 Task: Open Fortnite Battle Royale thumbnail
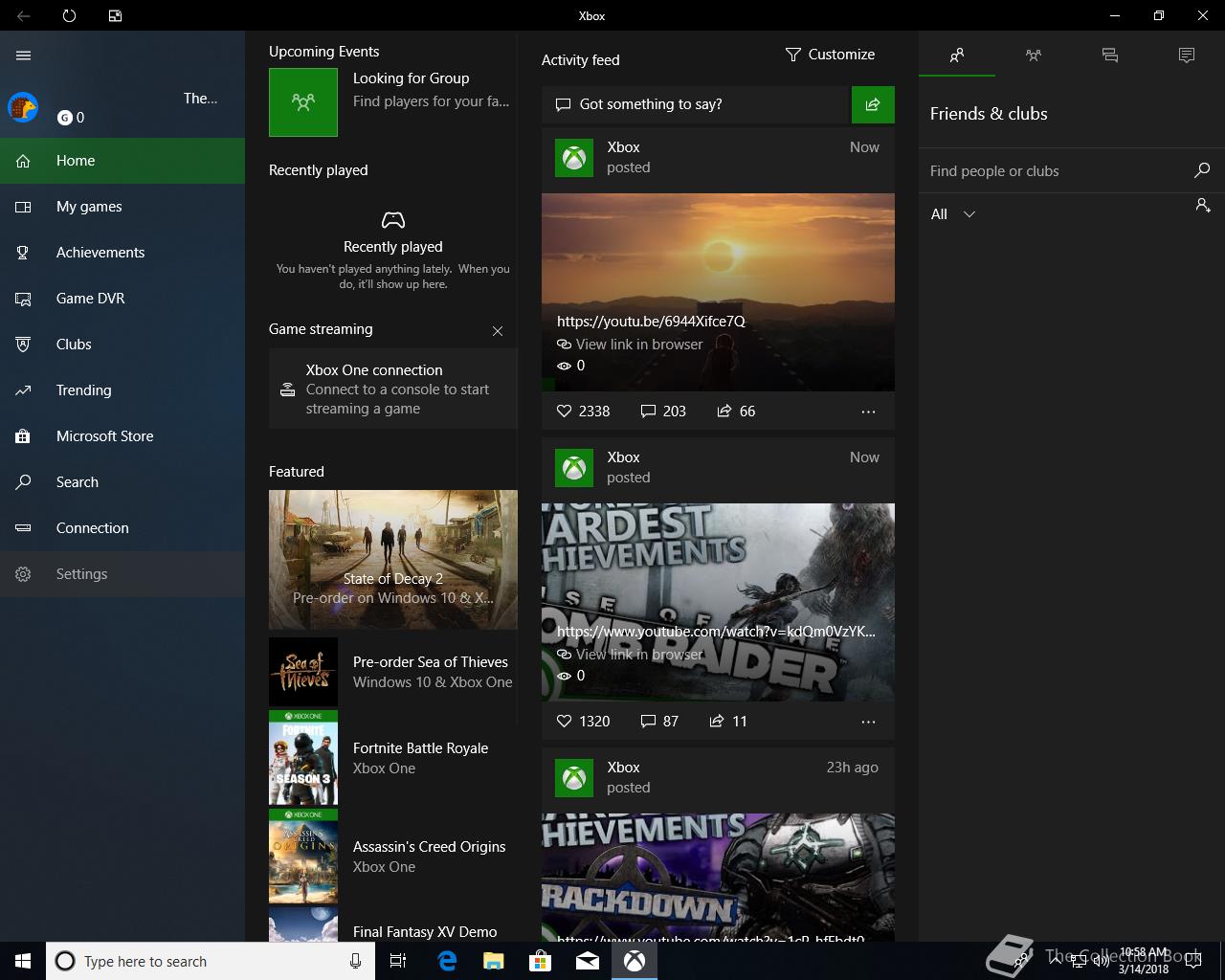click(x=303, y=758)
